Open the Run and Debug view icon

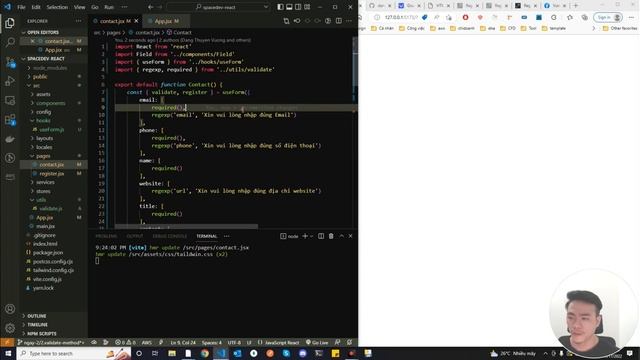pyautogui.click(x=10, y=81)
